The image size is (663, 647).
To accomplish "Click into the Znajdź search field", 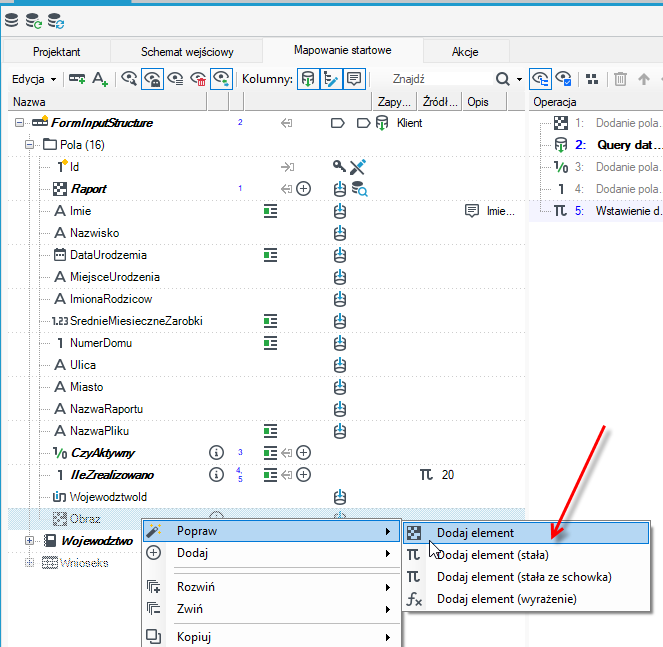I will (x=440, y=79).
